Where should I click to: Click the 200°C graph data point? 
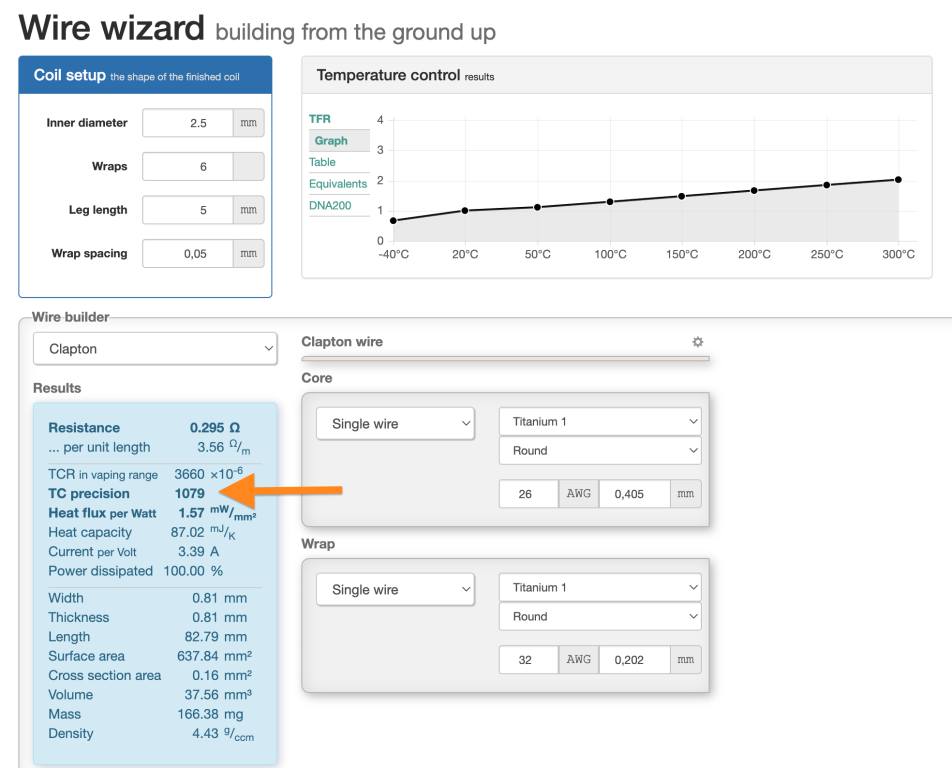[x=754, y=191]
